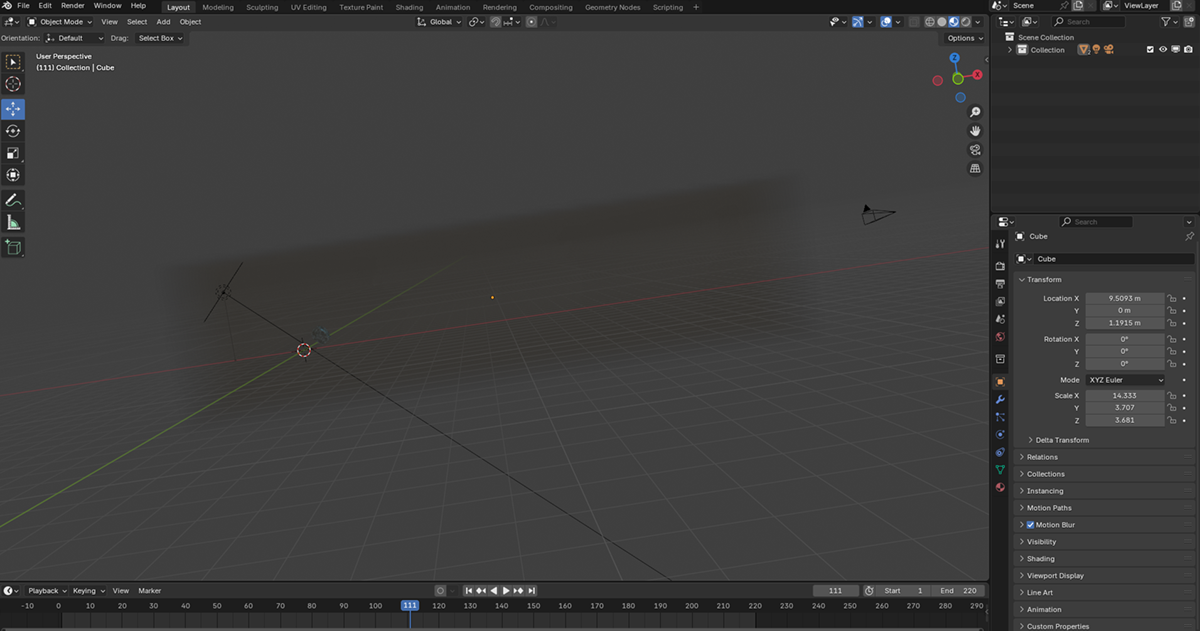Toggle camera view in viewport
This screenshot has height=631, width=1200.
(975, 150)
